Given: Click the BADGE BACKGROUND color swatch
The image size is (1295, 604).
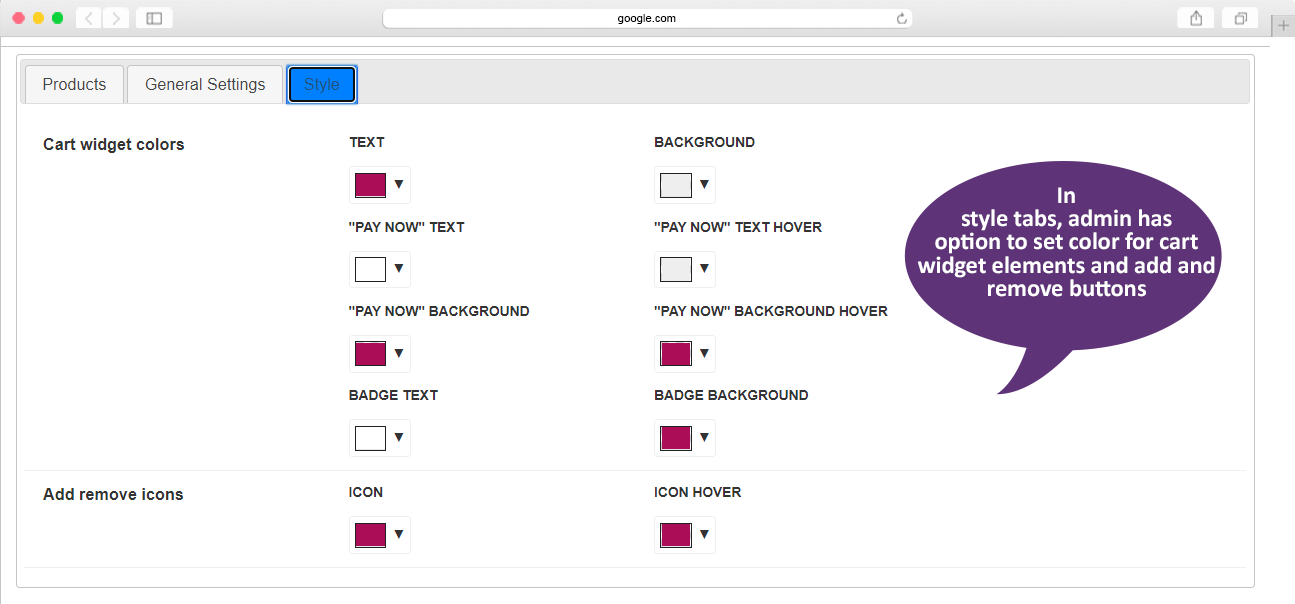Looking at the screenshot, I should [675, 438].
